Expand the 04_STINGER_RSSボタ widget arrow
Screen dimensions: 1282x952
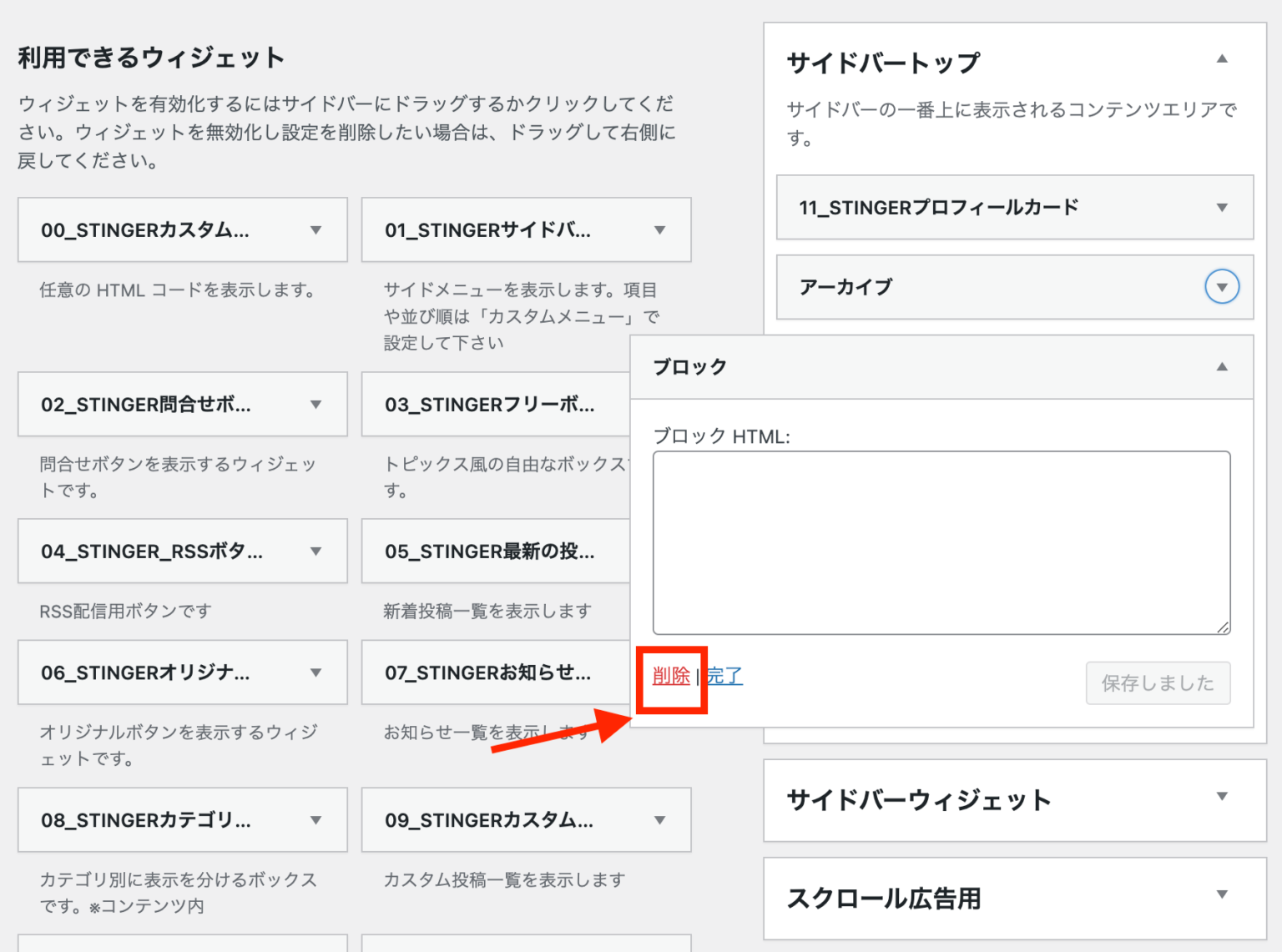[315, 552]
